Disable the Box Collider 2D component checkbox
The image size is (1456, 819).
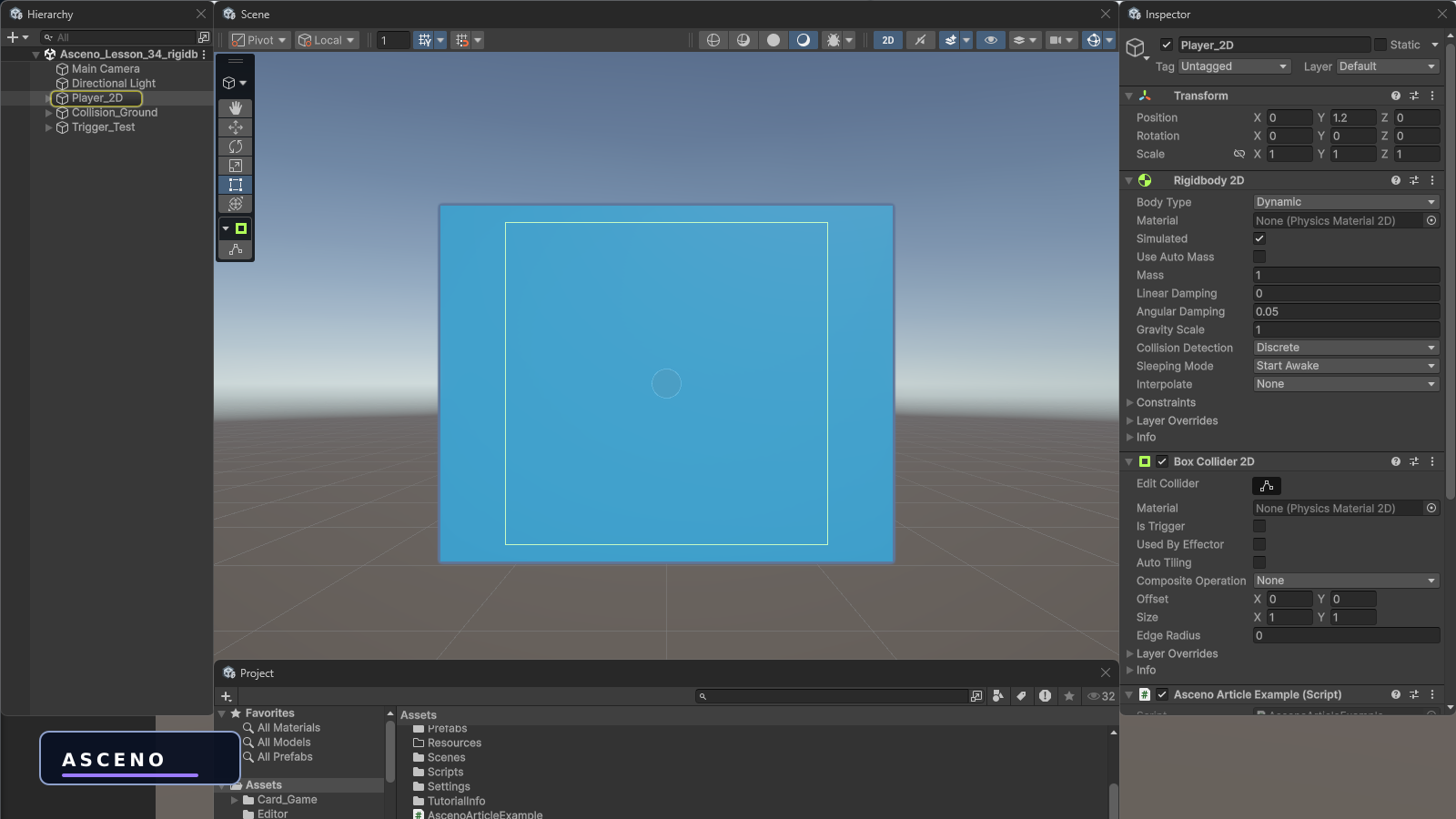point(1162,461)
